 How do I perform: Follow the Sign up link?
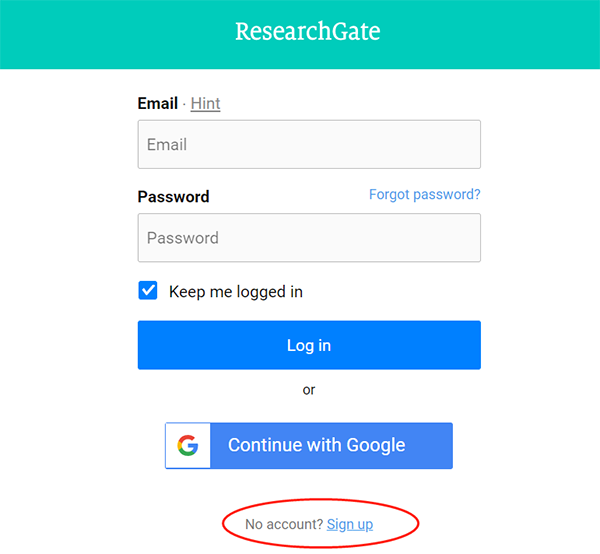[350, 524]
